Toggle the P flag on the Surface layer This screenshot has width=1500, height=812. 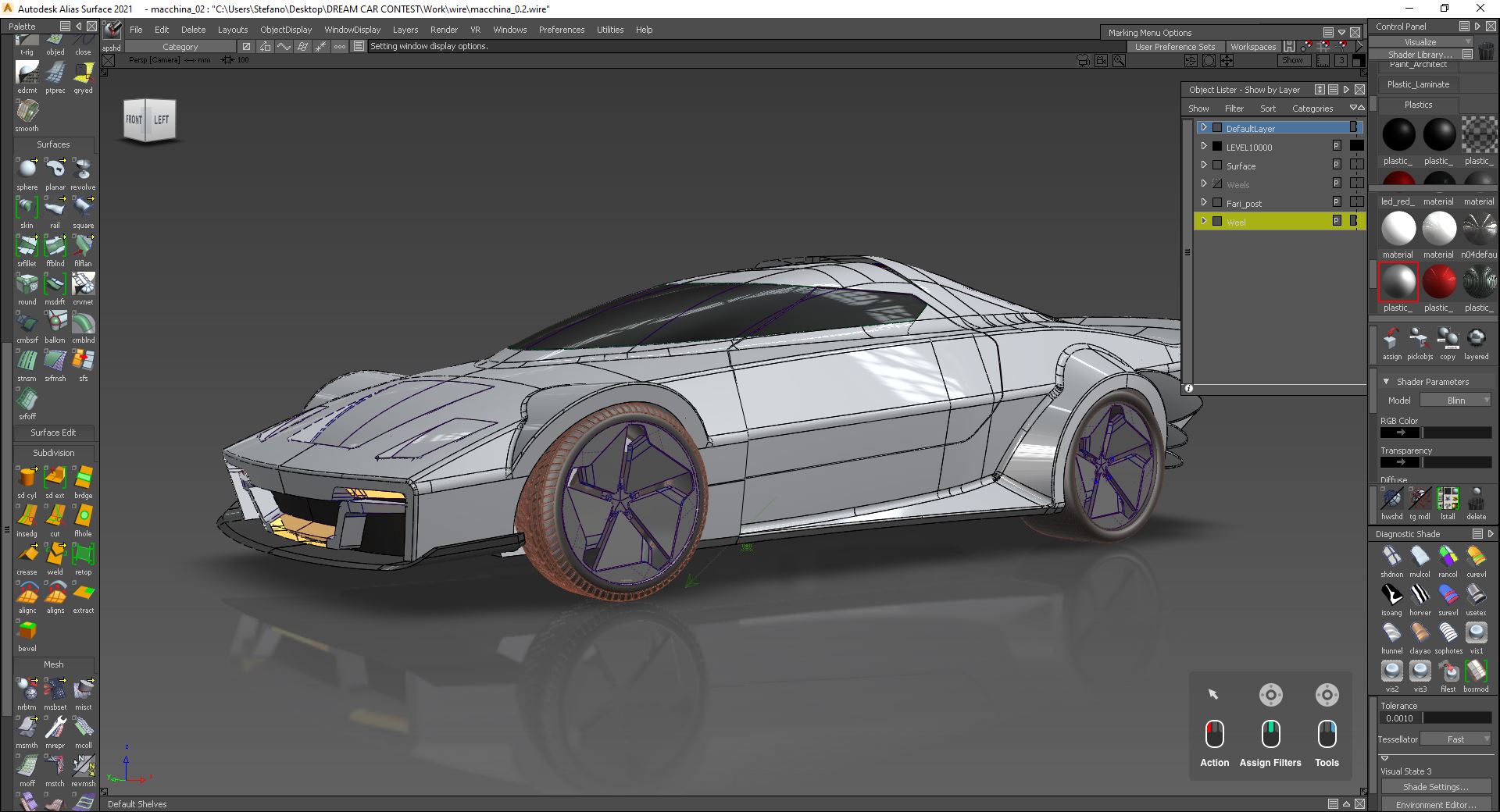1337,165
